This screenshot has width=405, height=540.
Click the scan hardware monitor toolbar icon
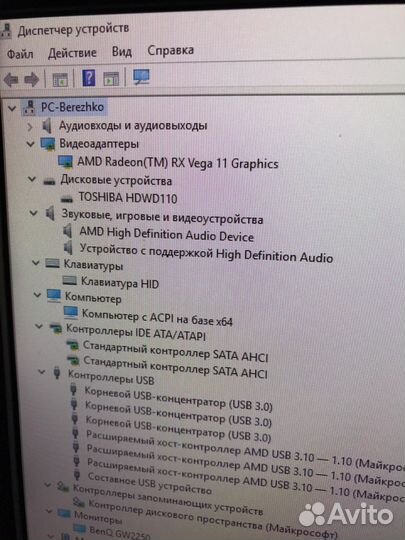[x=141, y=76]
